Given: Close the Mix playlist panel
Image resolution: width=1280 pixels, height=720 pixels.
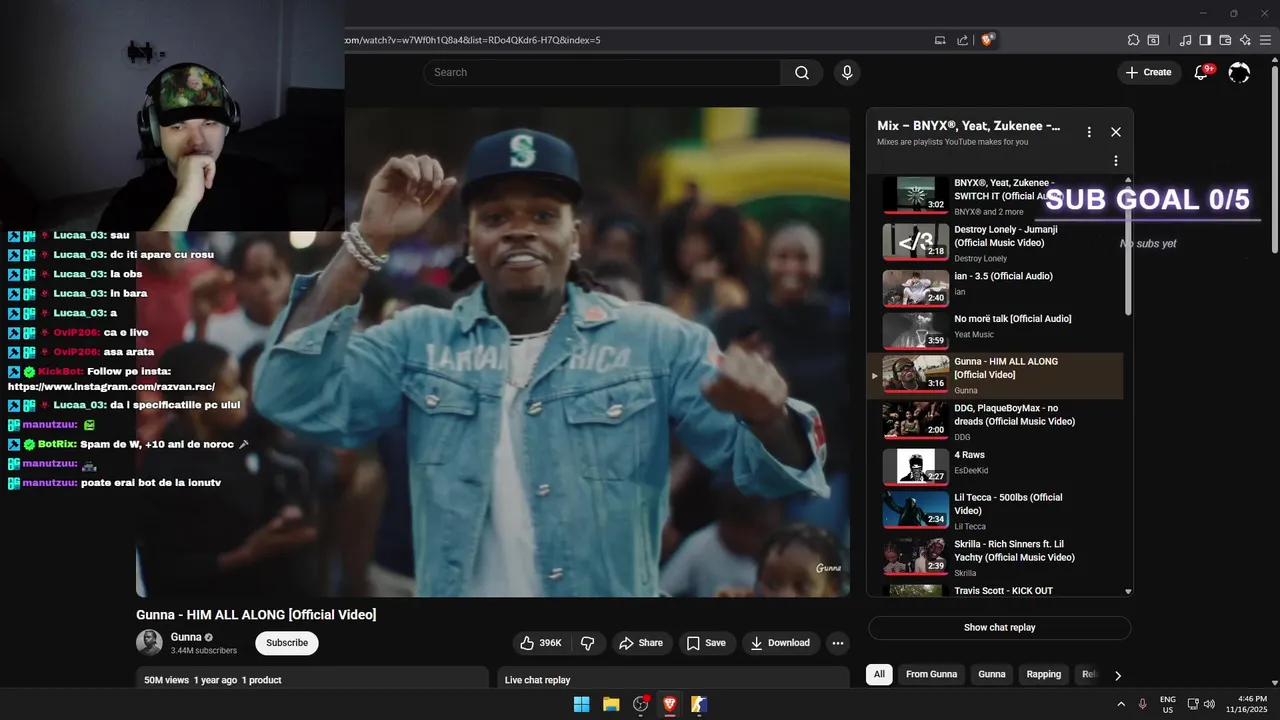Looking at the screenshot, I should (x=1116, y=132).
